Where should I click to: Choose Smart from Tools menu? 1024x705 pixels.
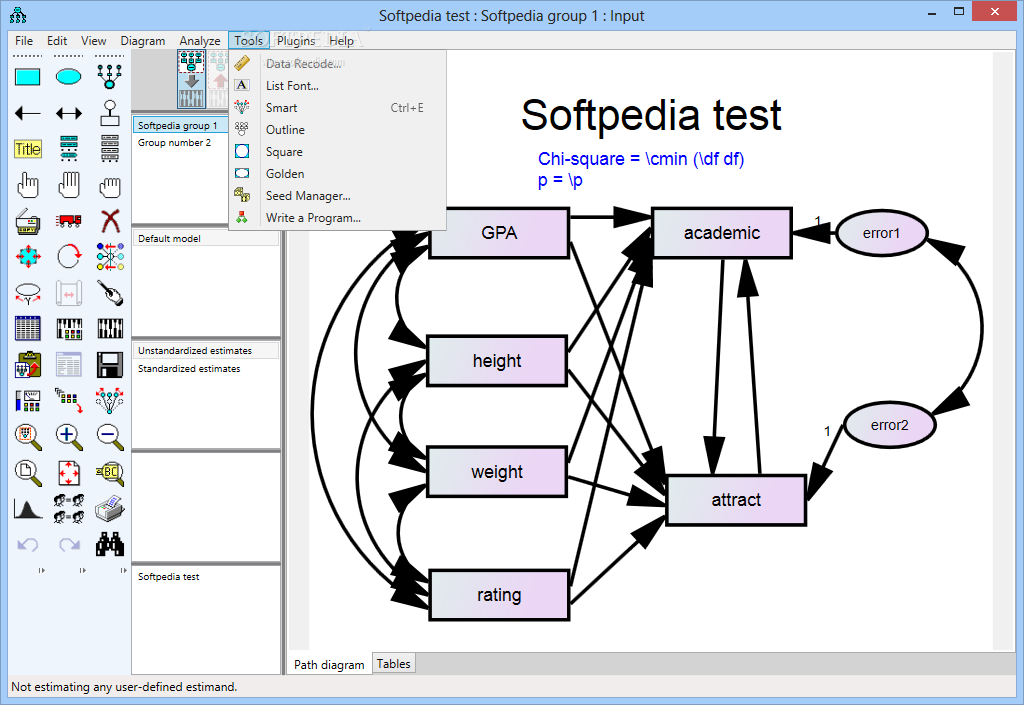click(338, 108)
